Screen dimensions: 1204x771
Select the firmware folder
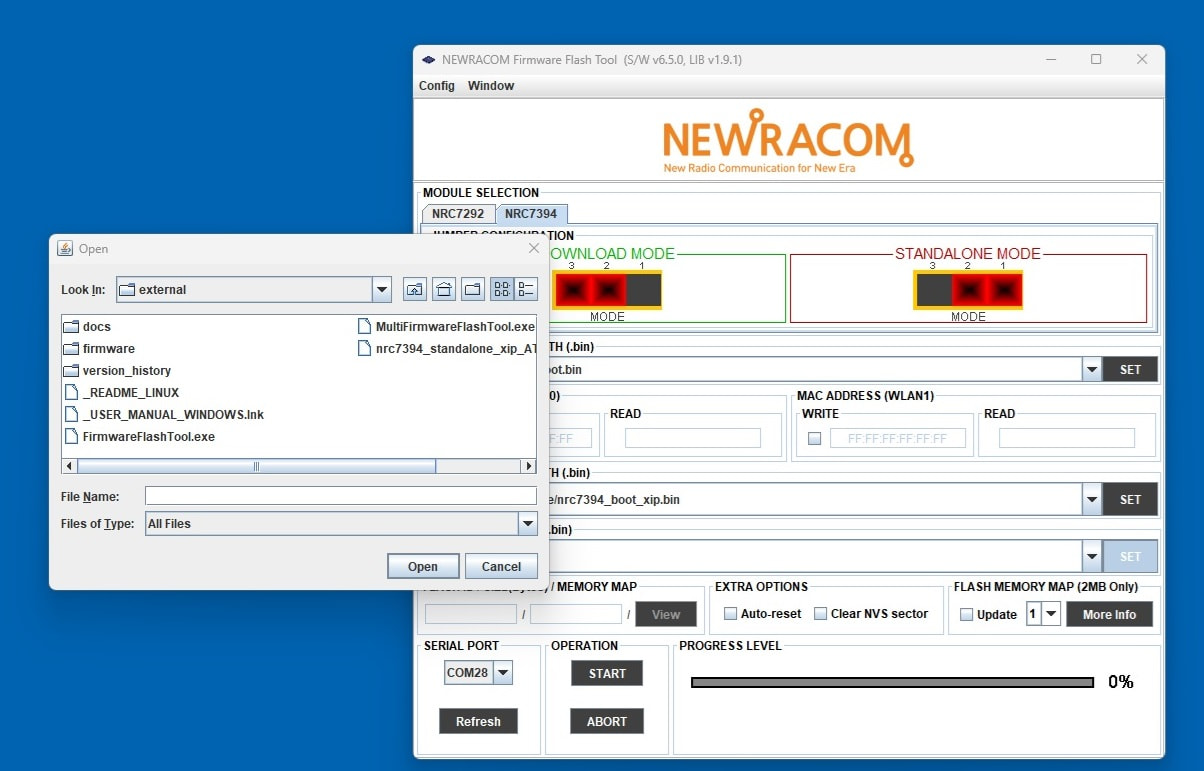tap(108, 349)
